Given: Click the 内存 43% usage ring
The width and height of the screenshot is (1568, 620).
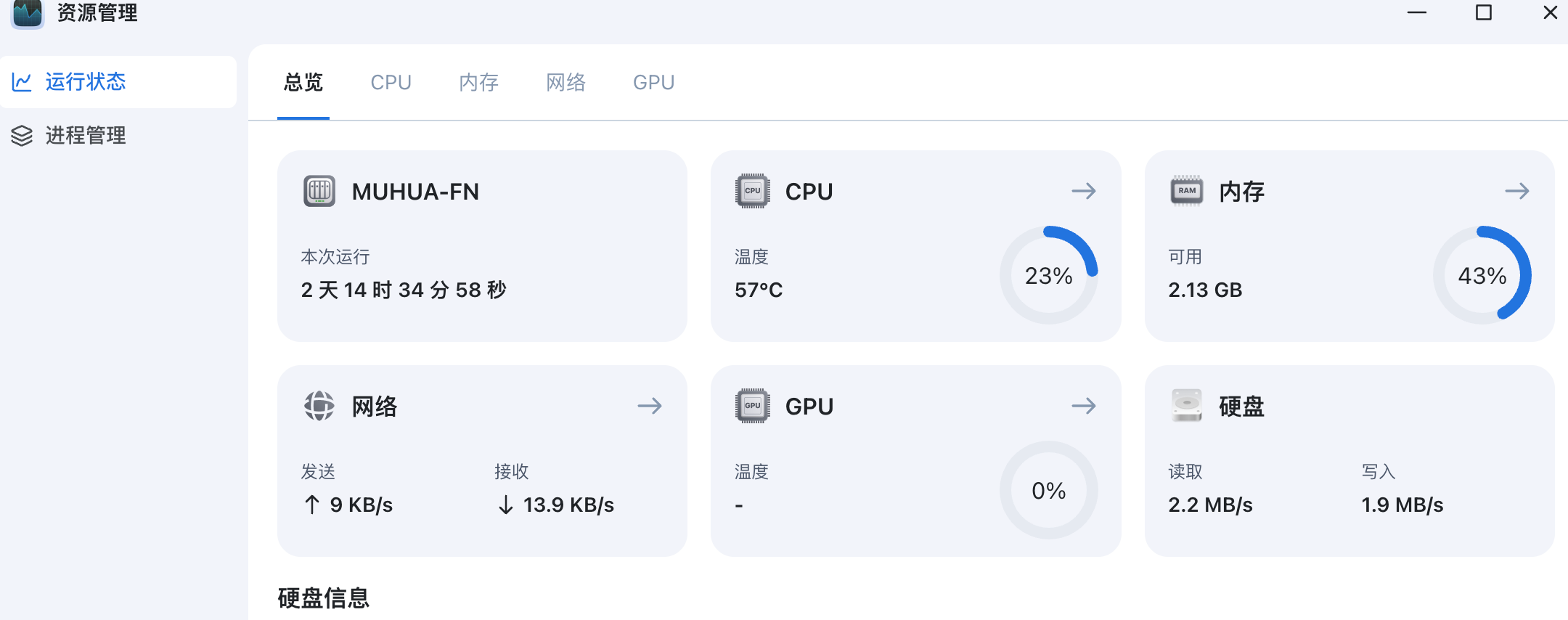Looking at the screenshot, I should pyautogui.click(x=1482, y=276).
